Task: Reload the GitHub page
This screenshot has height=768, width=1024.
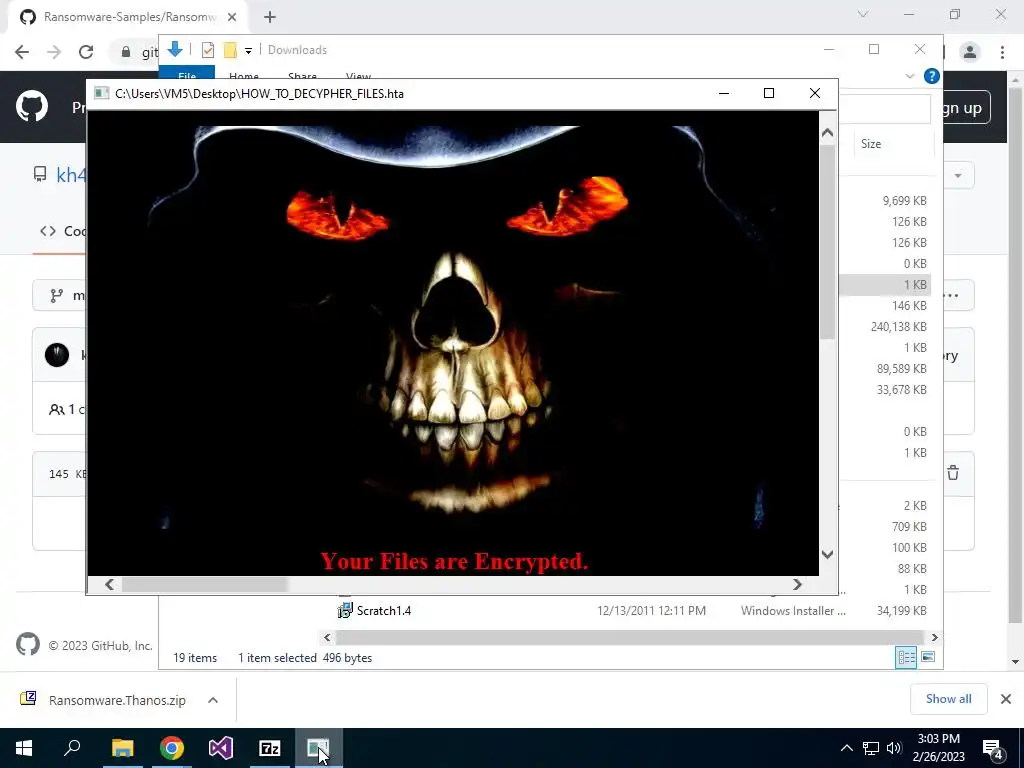Action: point(86,52)
